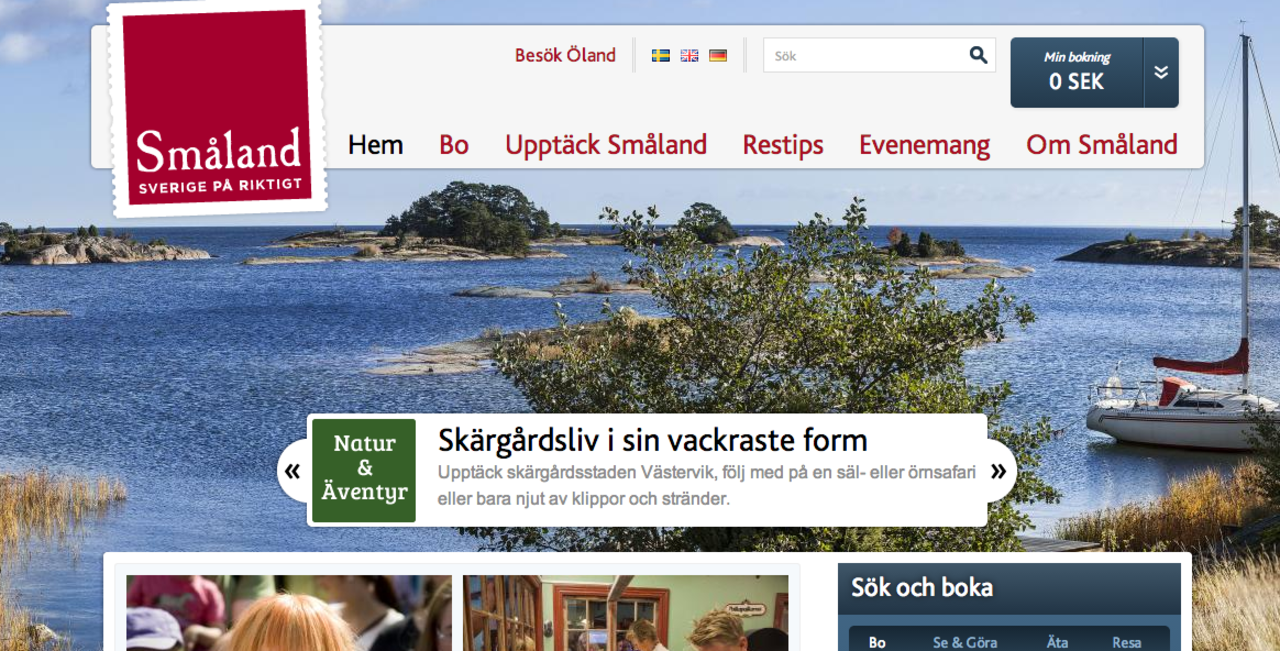Open the Restips section
The image size is (1280, 651).
[x=783, y=145]
